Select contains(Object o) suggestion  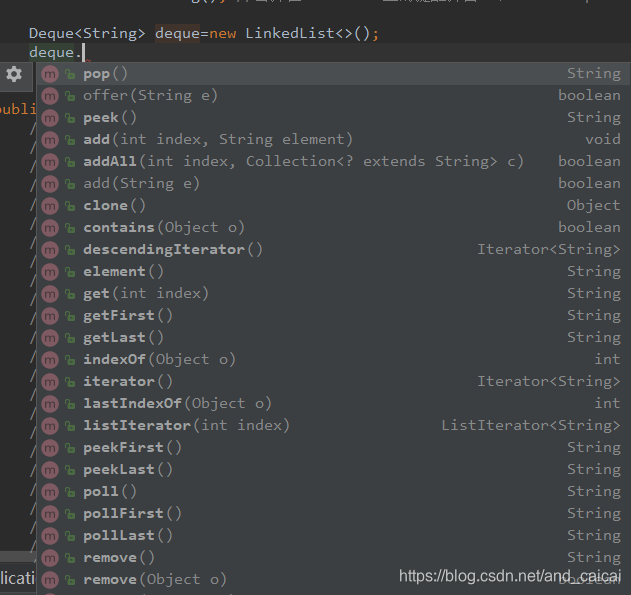(333, 228)
